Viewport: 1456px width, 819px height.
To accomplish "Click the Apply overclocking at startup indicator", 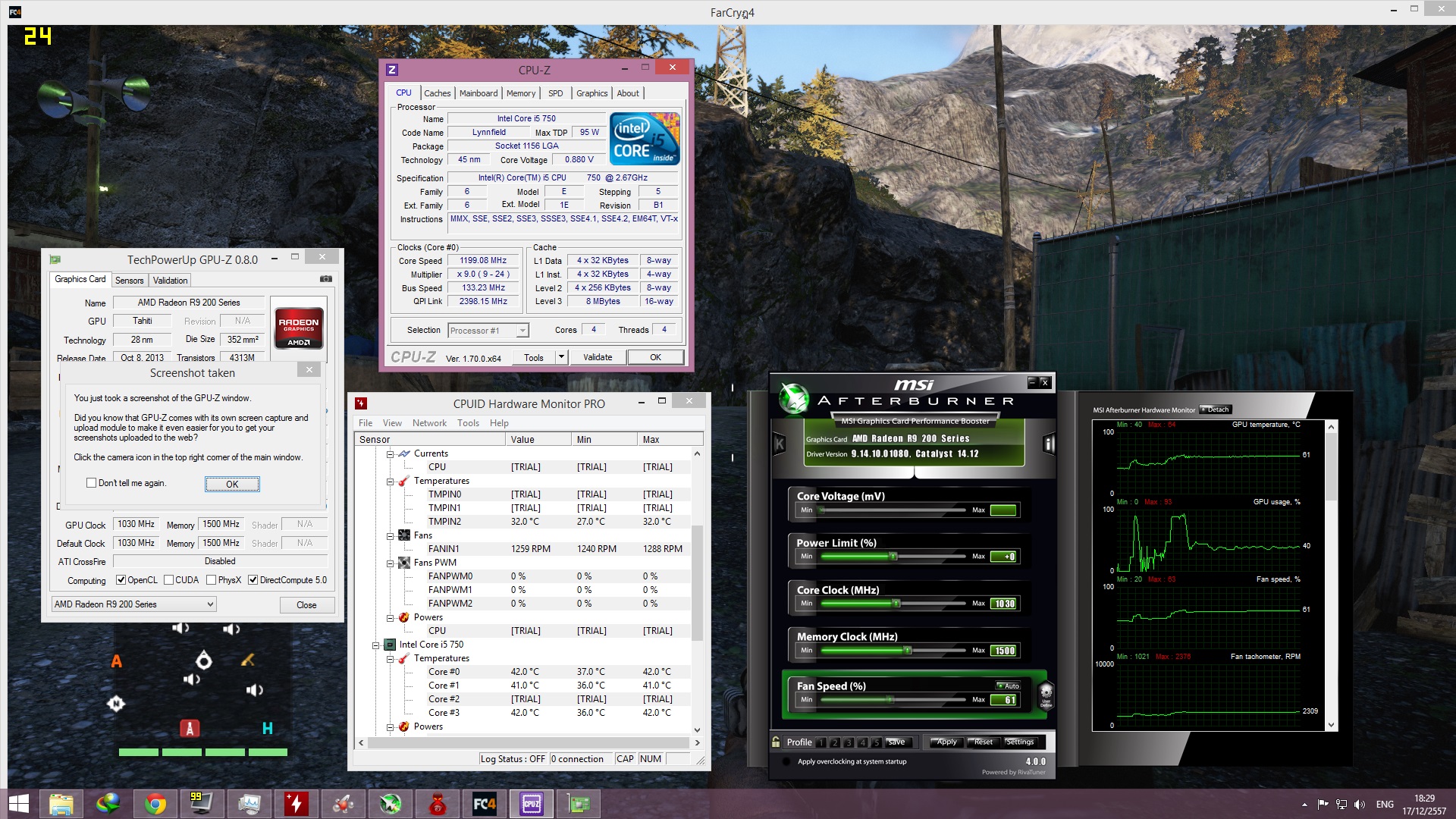I will (786, 761).
